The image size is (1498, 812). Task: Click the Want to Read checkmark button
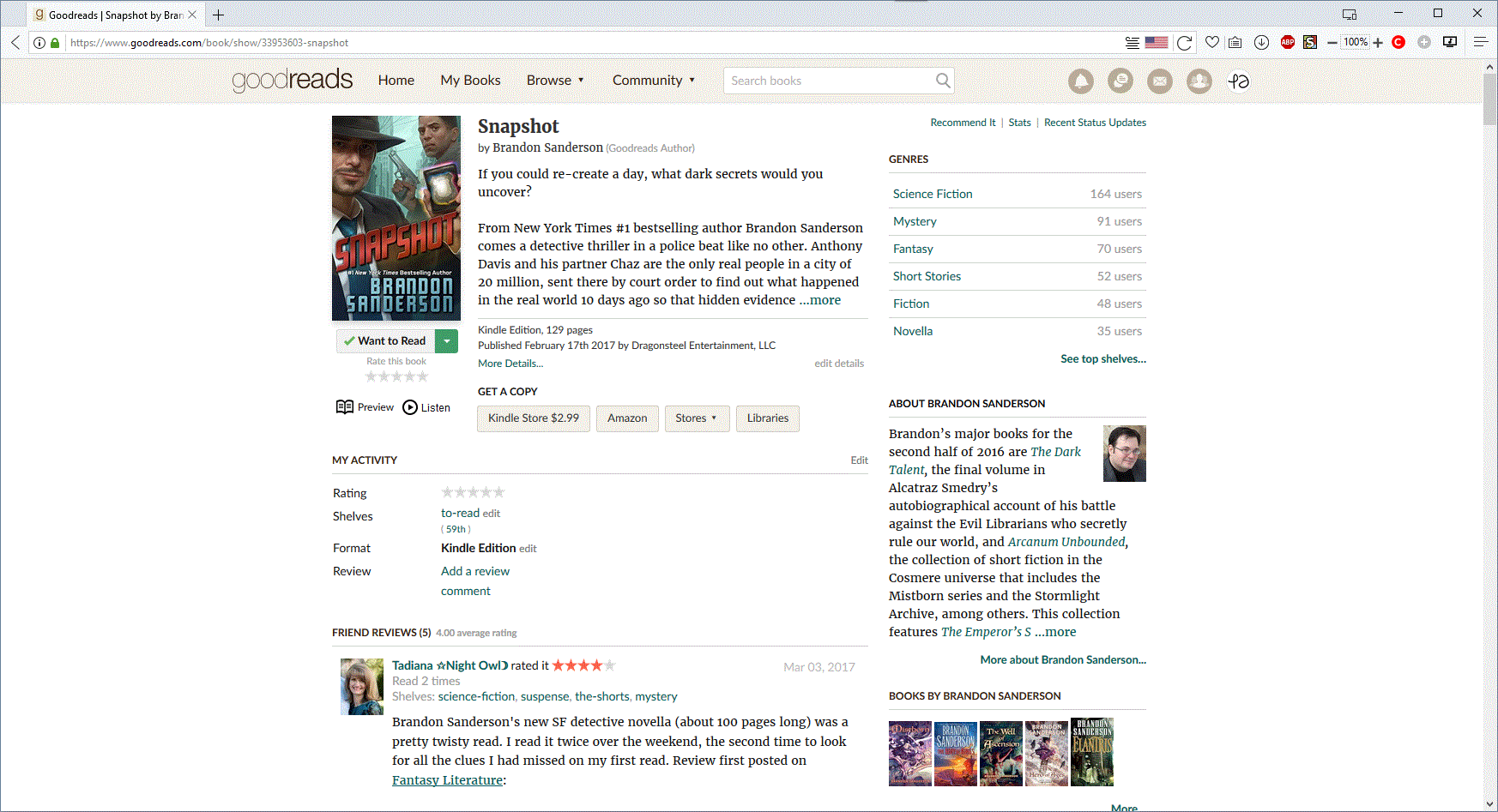385,340
